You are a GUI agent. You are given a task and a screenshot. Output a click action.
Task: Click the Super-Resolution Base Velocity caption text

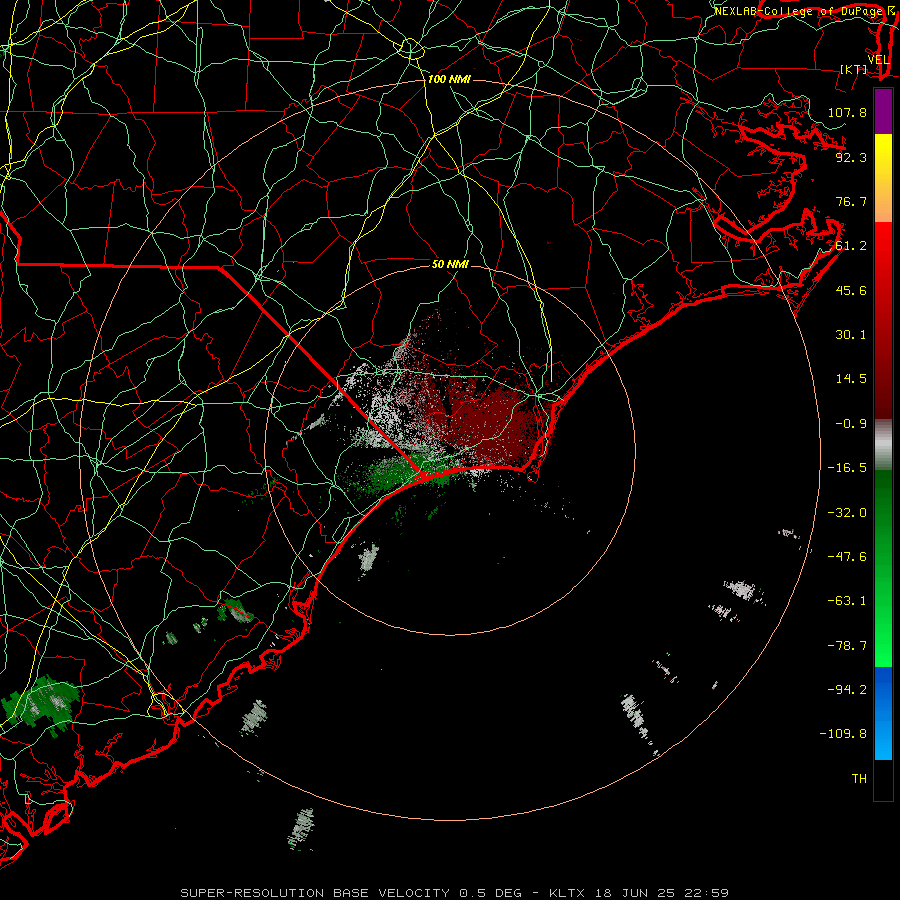coord(455,893)
